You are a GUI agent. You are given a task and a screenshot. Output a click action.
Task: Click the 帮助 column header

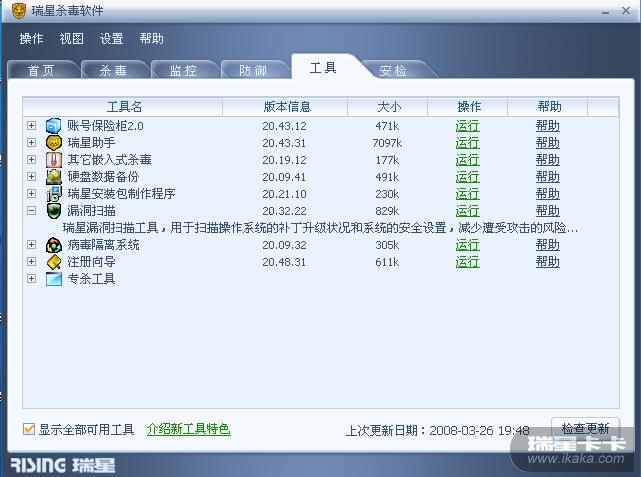tap(548, 107)
